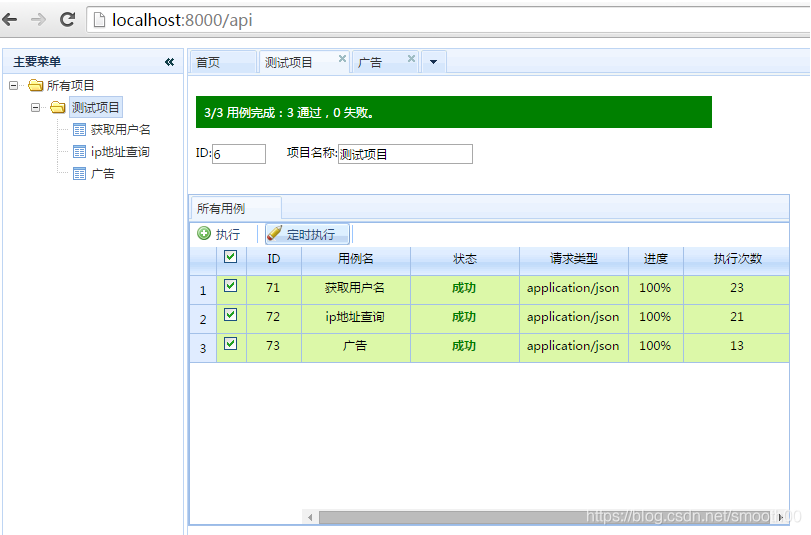The image size is (811, 535).
Task: Focus the localhost:8000/api address bar
Action: [x=448, y=20]
